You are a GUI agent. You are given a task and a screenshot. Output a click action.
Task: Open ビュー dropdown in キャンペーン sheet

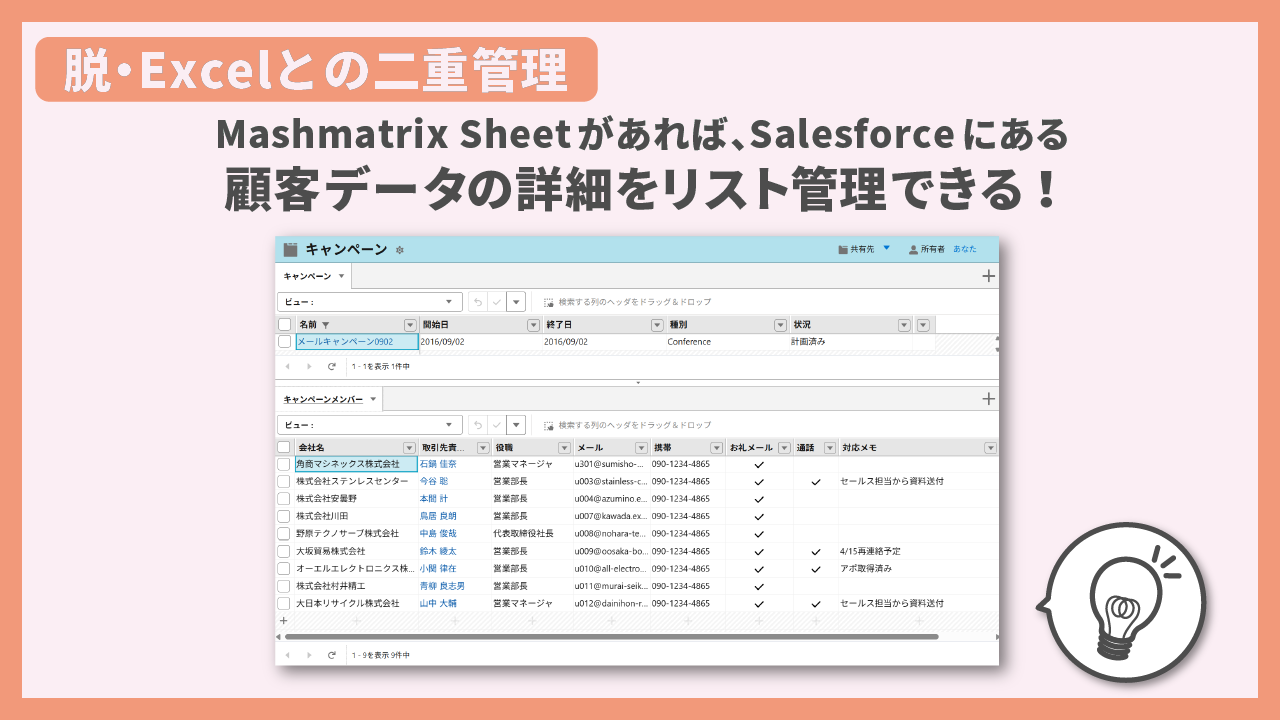[x=370, y=302]
